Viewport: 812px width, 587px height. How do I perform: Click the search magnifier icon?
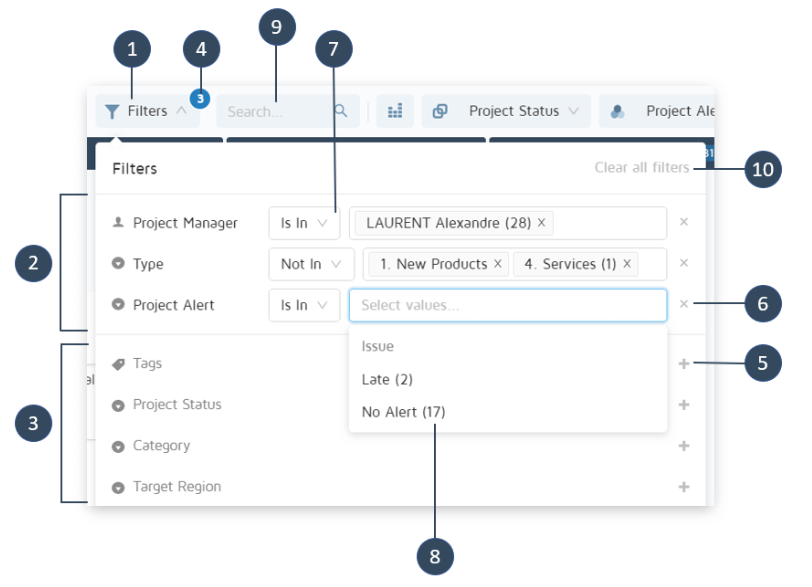click(341, 112)
